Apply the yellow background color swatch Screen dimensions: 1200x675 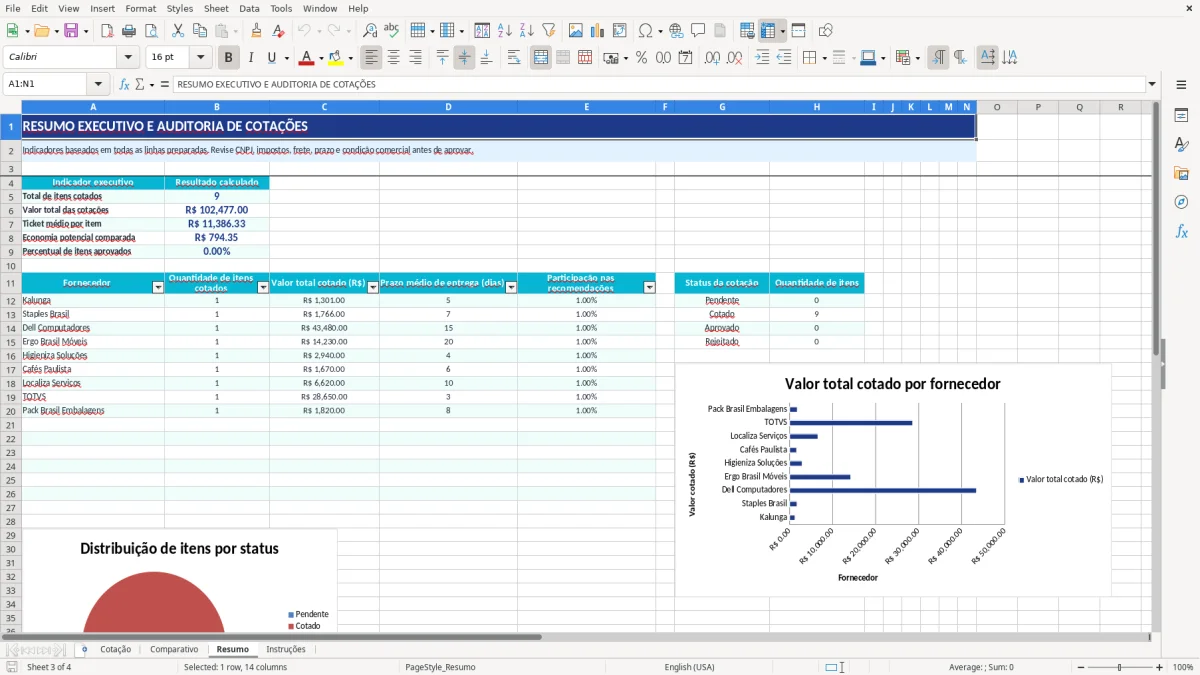[336, 58]
